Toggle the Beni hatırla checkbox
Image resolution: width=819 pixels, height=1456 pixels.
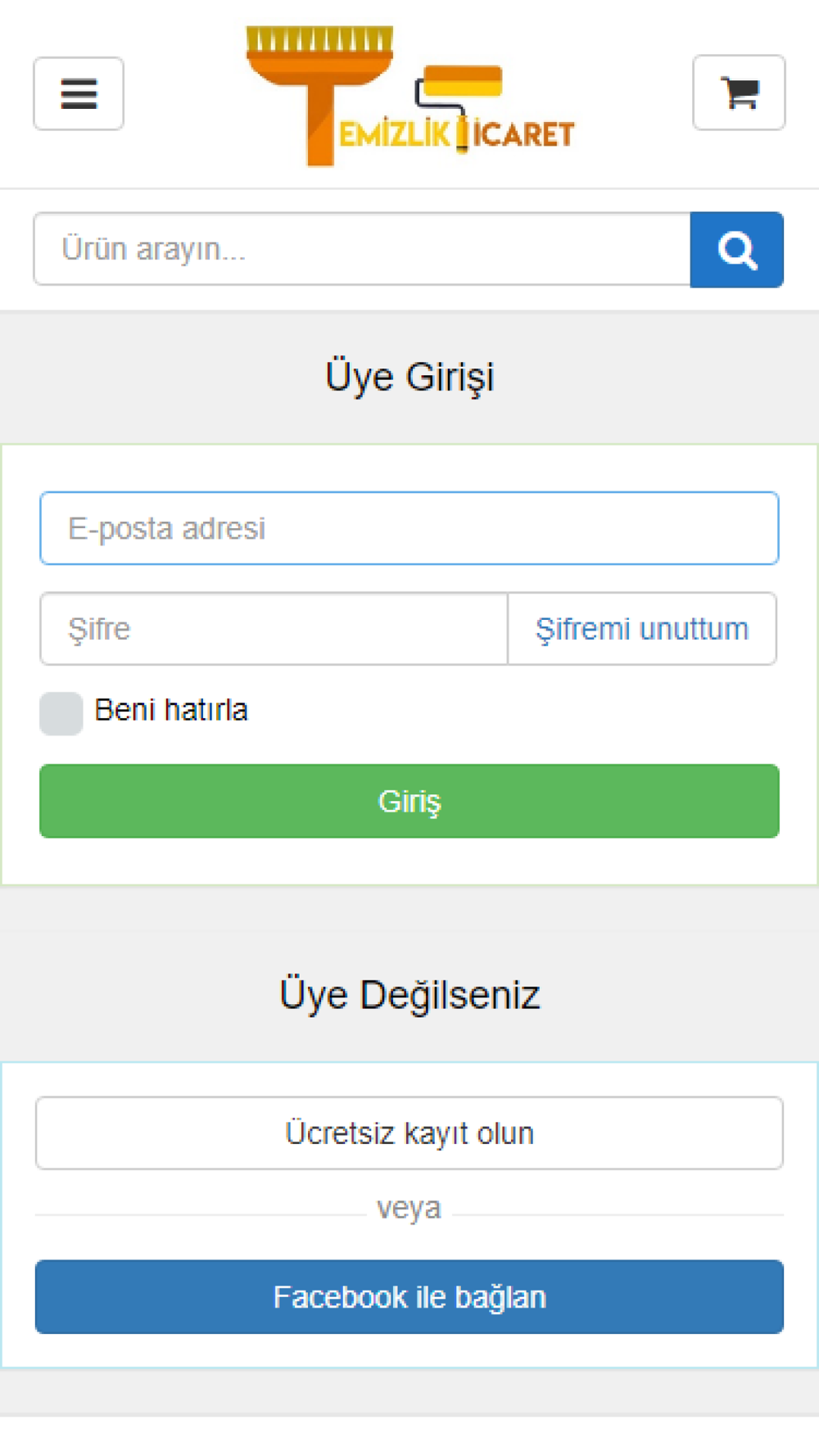click(x=61, y=713)
